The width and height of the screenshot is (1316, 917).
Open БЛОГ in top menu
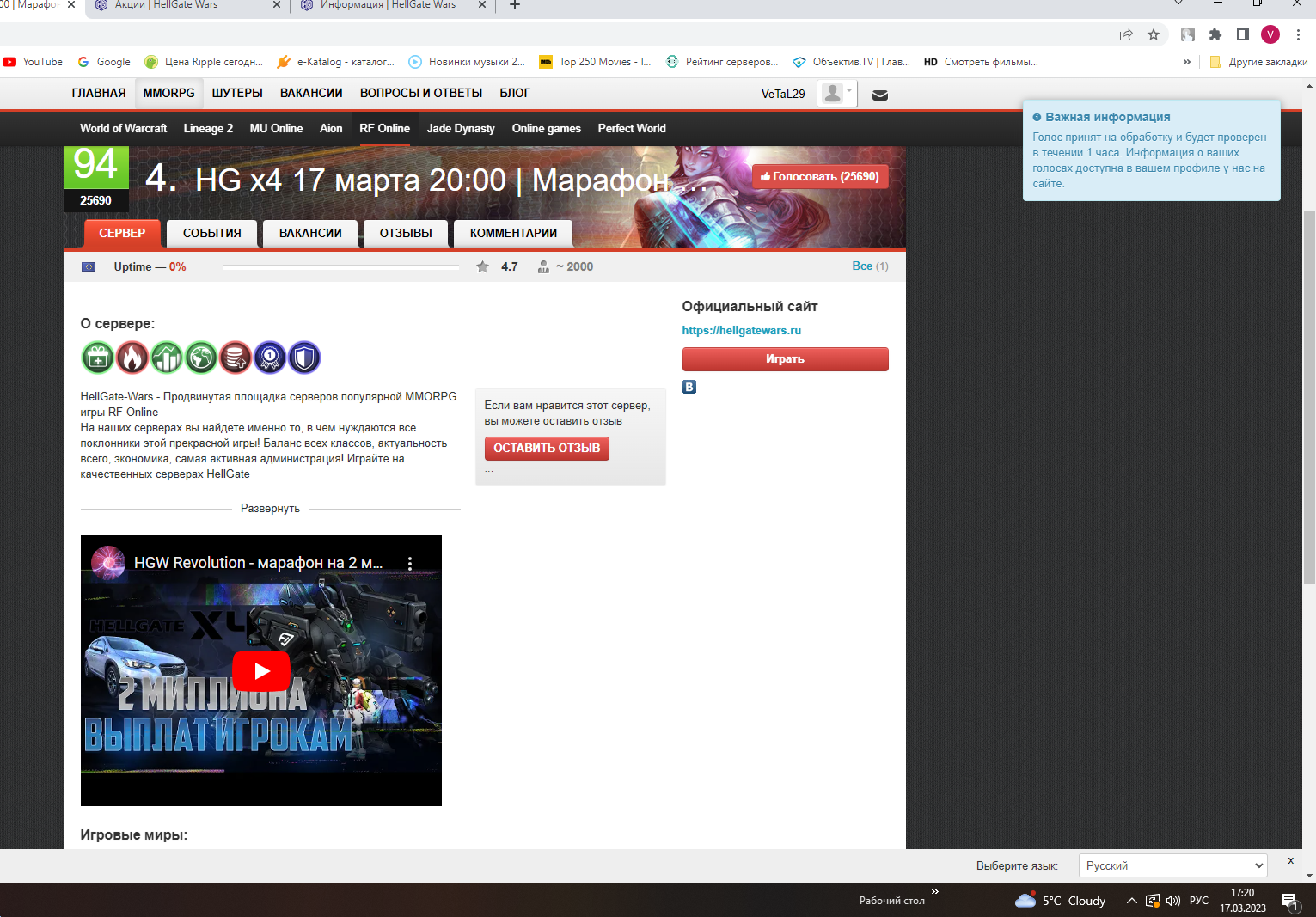515,93
